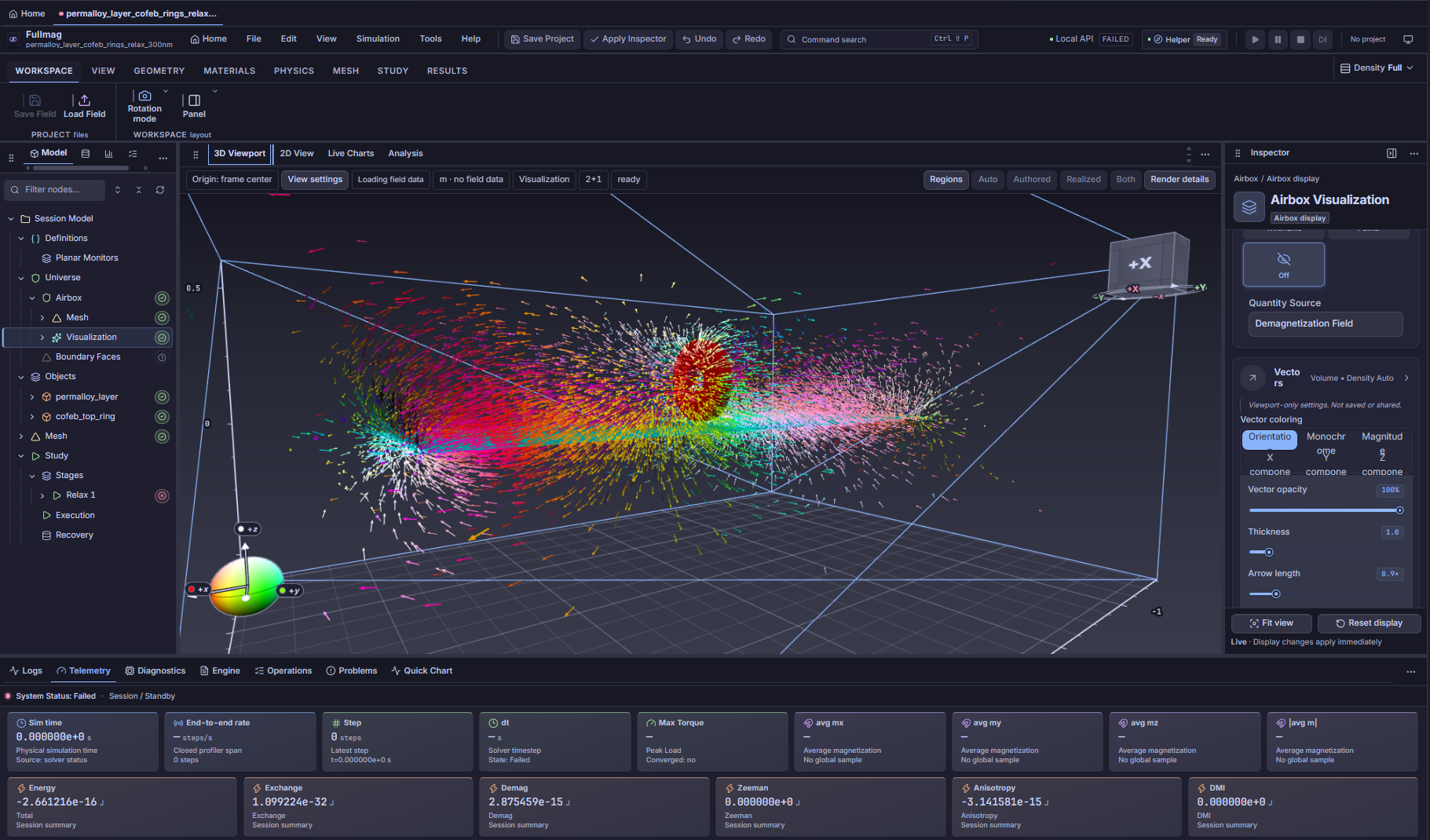Click the Save Project button
Viewport: 1430px width, 840px height.
pos(542,39)
